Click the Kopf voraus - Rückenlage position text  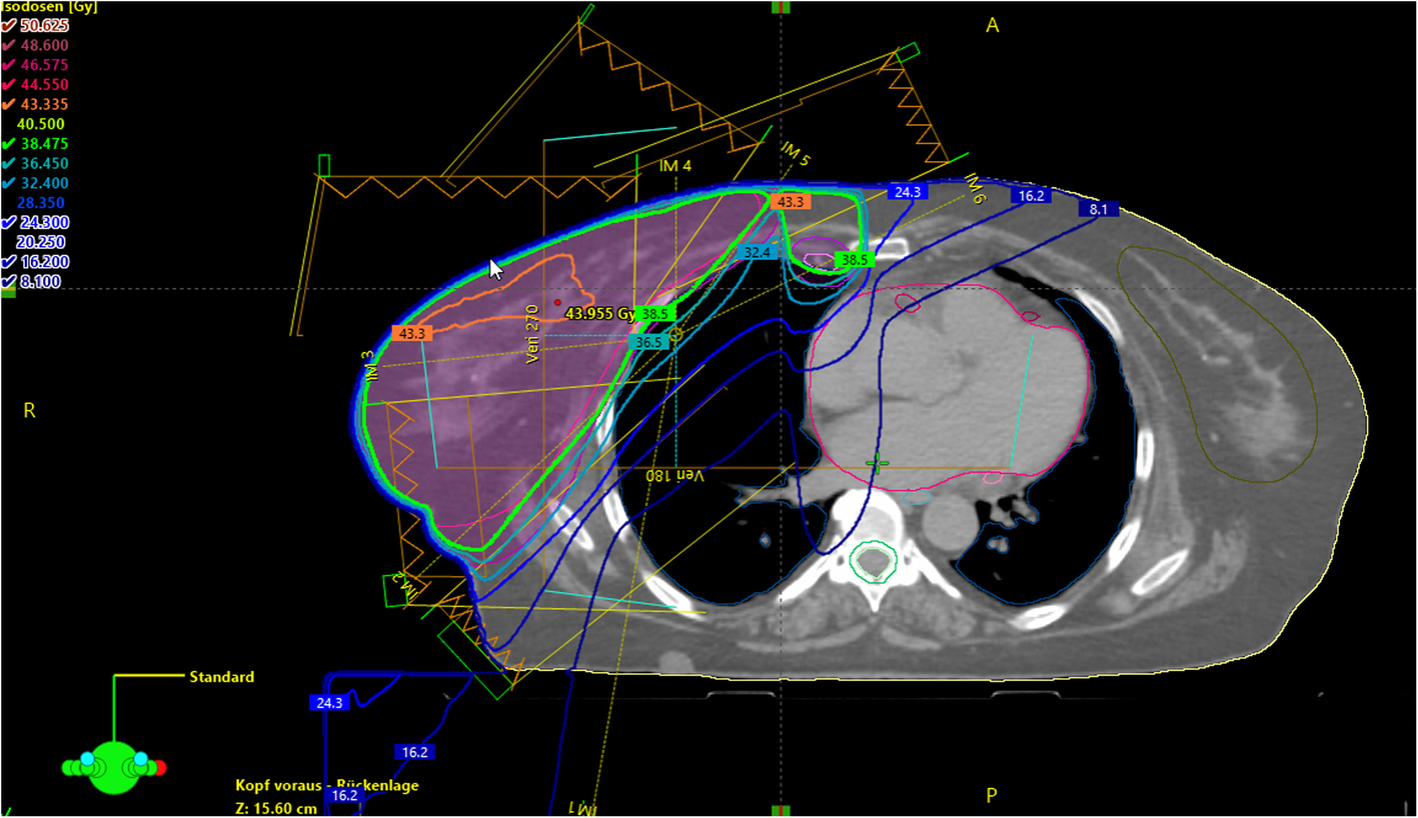point(327,785)
